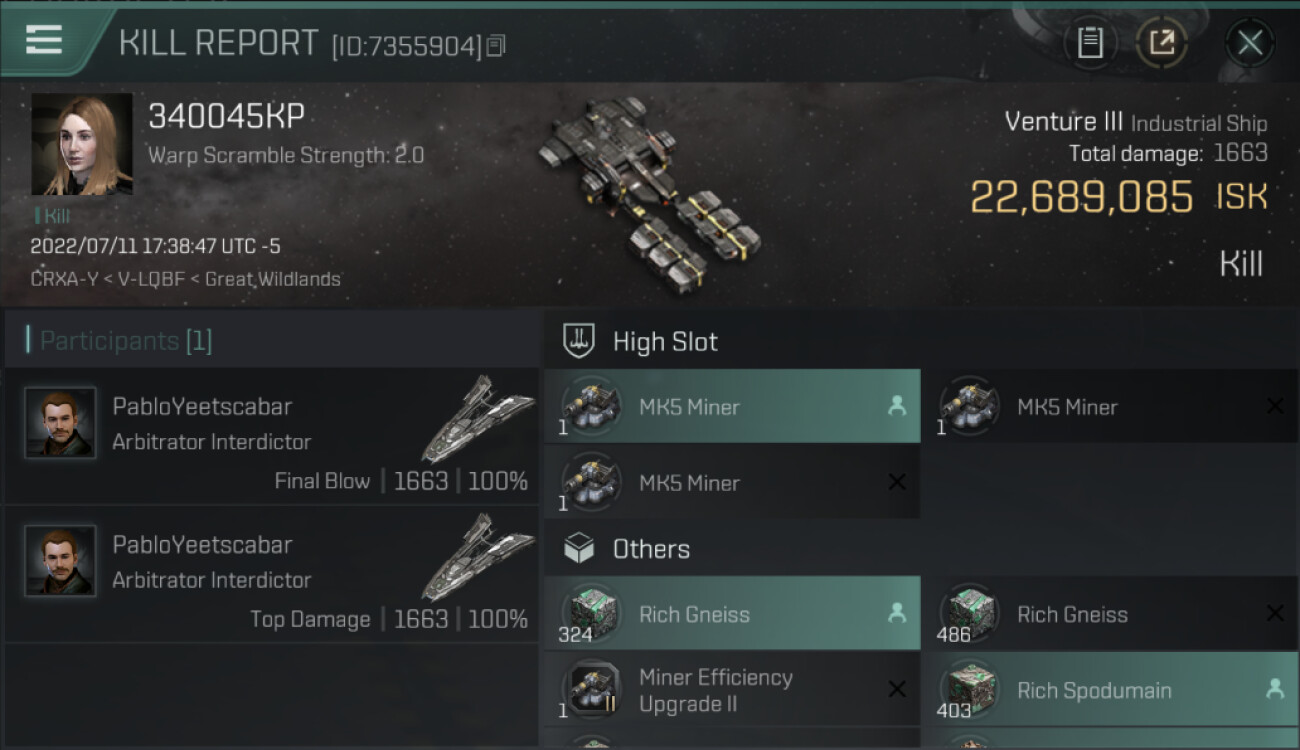The width and height of the screenshot is (1300, 750).
Task: Click the Final Blow Arbitrator Interdictor ship icon
Action: point(478,418)
